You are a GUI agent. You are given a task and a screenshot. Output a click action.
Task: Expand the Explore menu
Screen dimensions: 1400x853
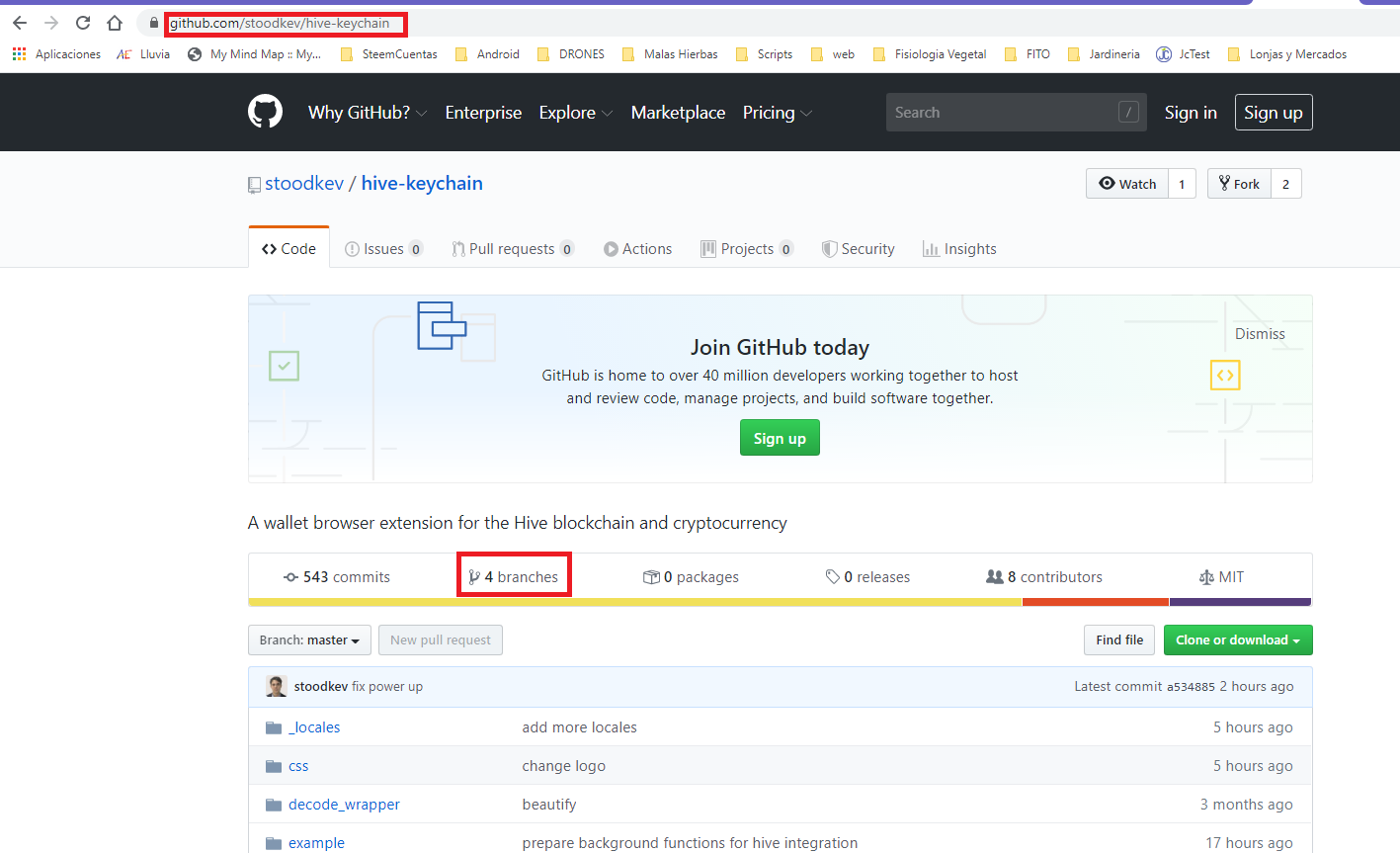click(x=576, y=113)
